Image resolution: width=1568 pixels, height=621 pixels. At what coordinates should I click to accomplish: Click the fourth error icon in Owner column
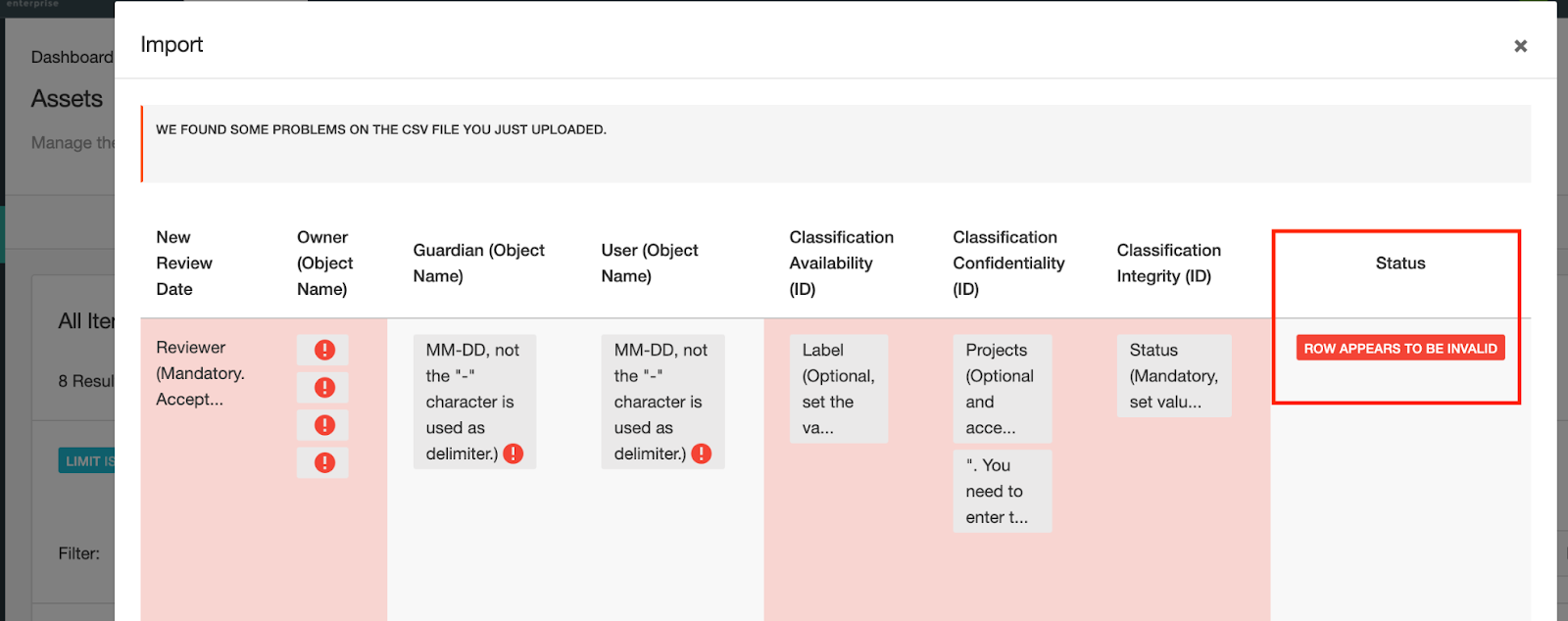click(324, 462)
